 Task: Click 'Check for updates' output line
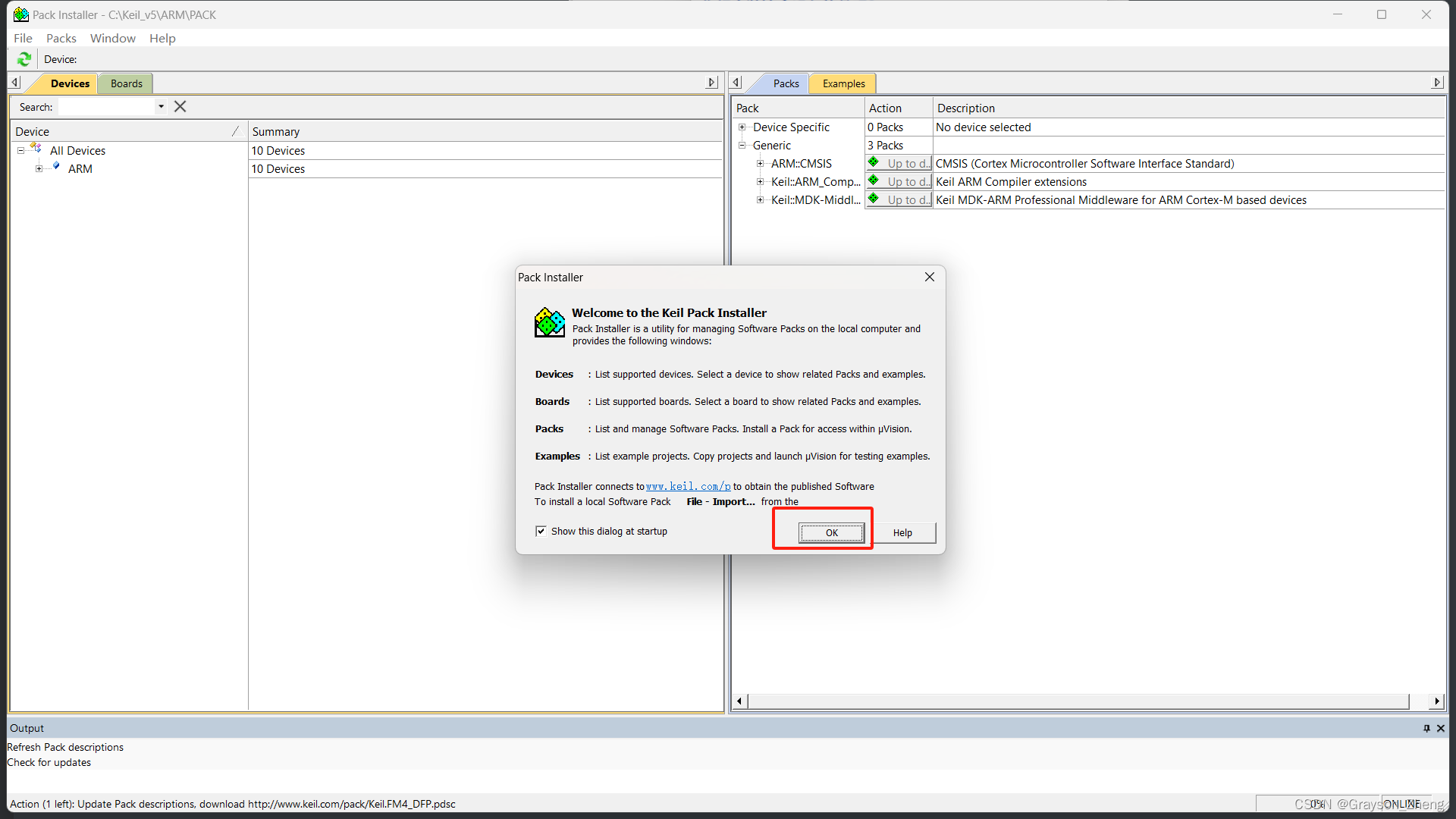coord(49,762)
